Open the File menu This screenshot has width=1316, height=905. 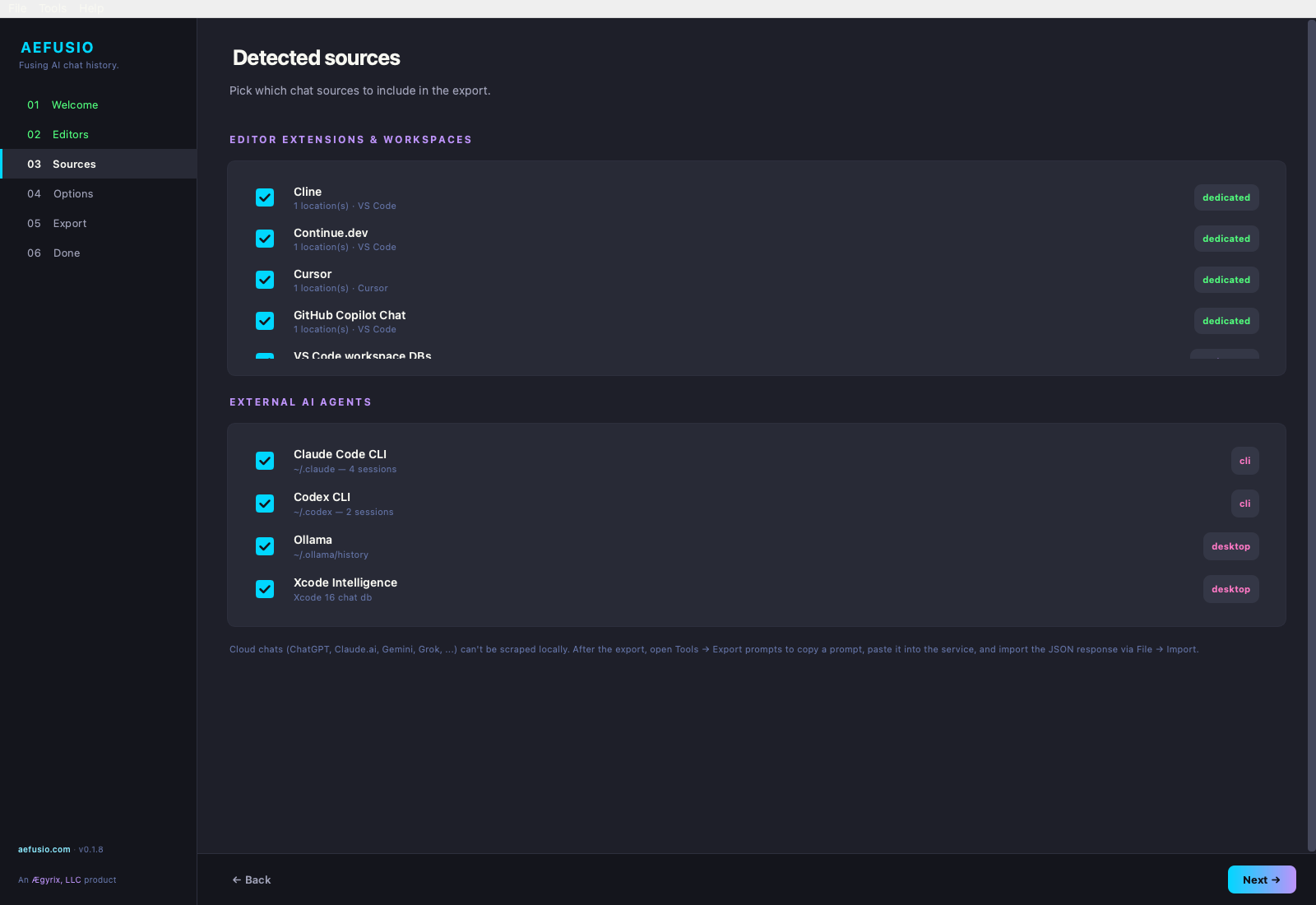(16, 8)
